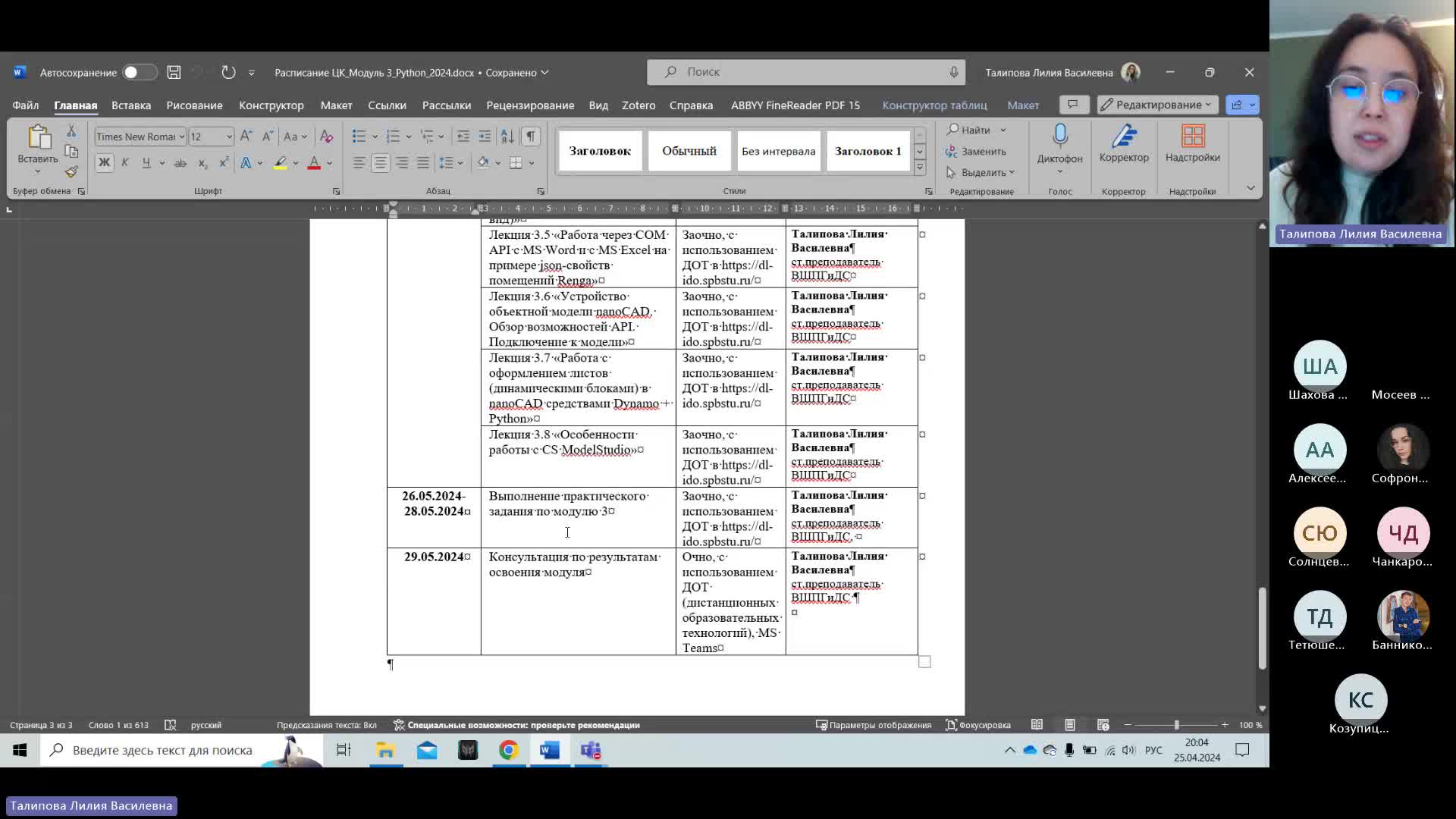1456x819 pixels.
Task: Increase font size with the A-up icon
Action: coord(246,136)
